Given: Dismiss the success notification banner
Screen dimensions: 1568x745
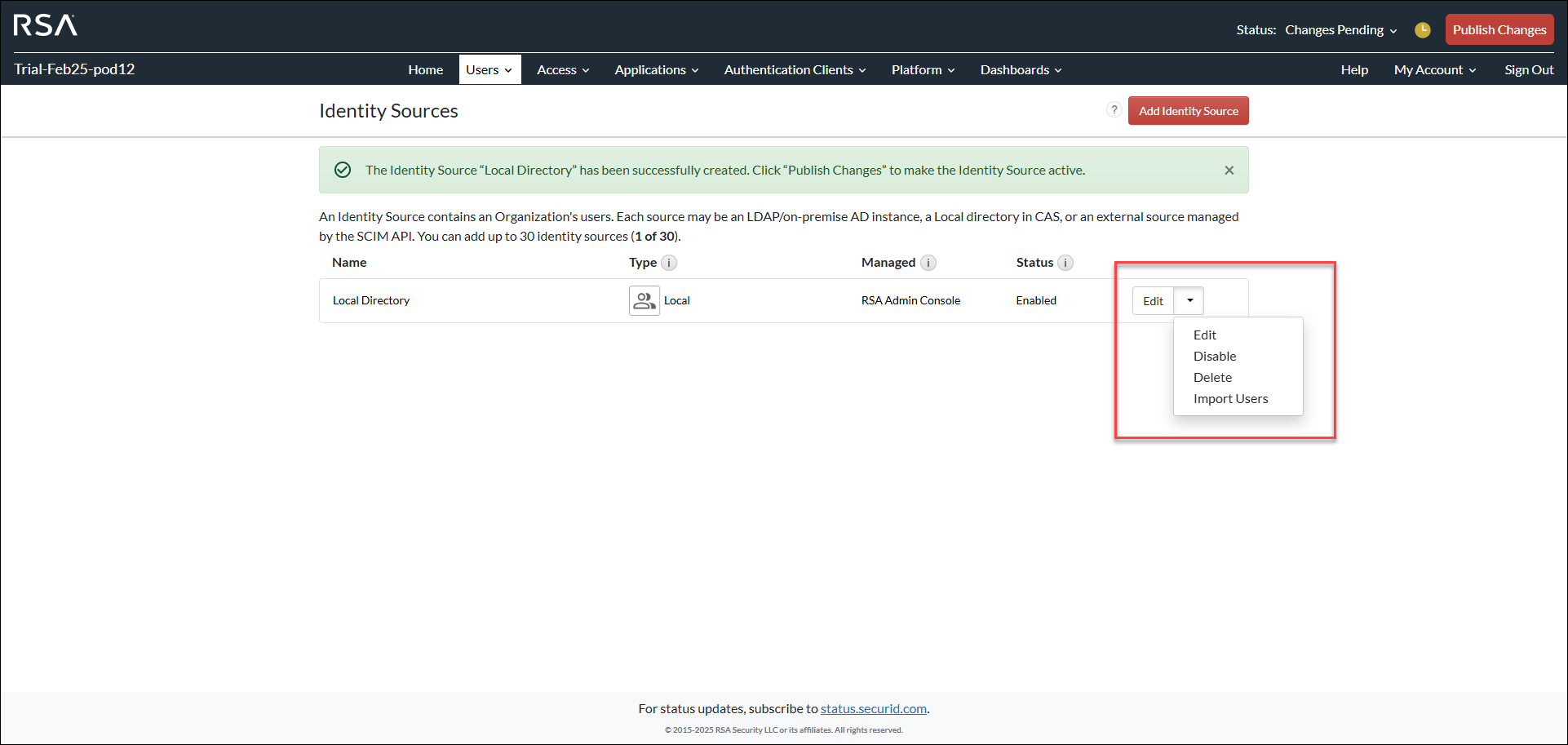Looking at the screenshot, I should click(1229, 170).
